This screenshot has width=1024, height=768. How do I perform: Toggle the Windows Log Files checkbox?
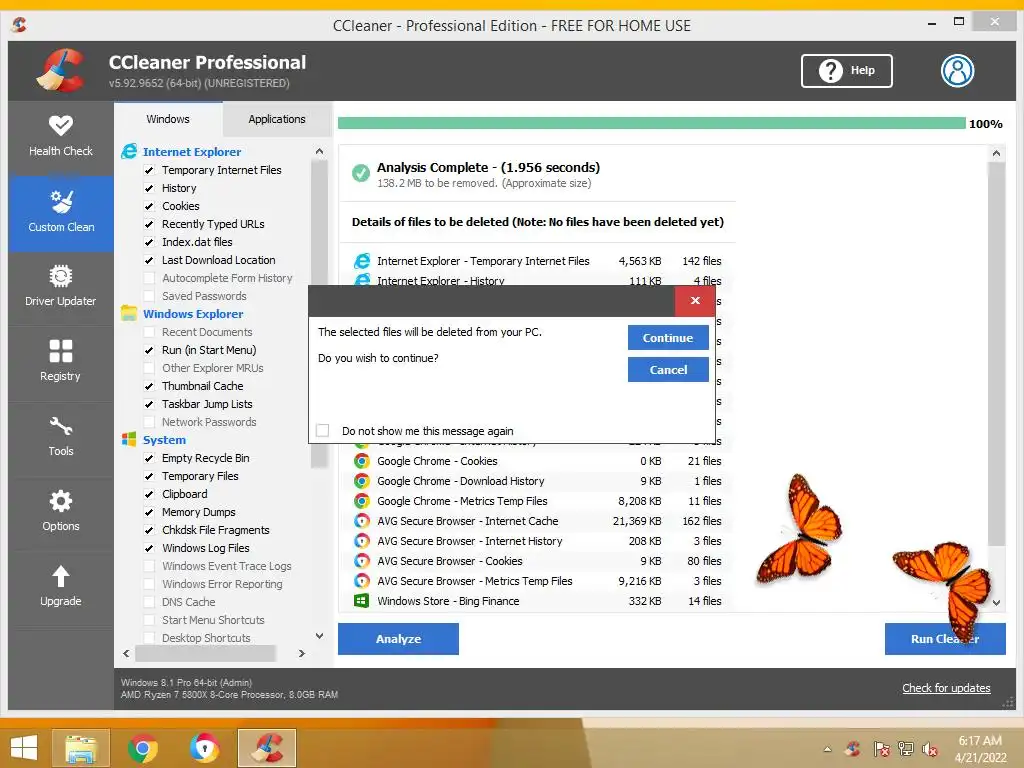(x=149, y=549)
